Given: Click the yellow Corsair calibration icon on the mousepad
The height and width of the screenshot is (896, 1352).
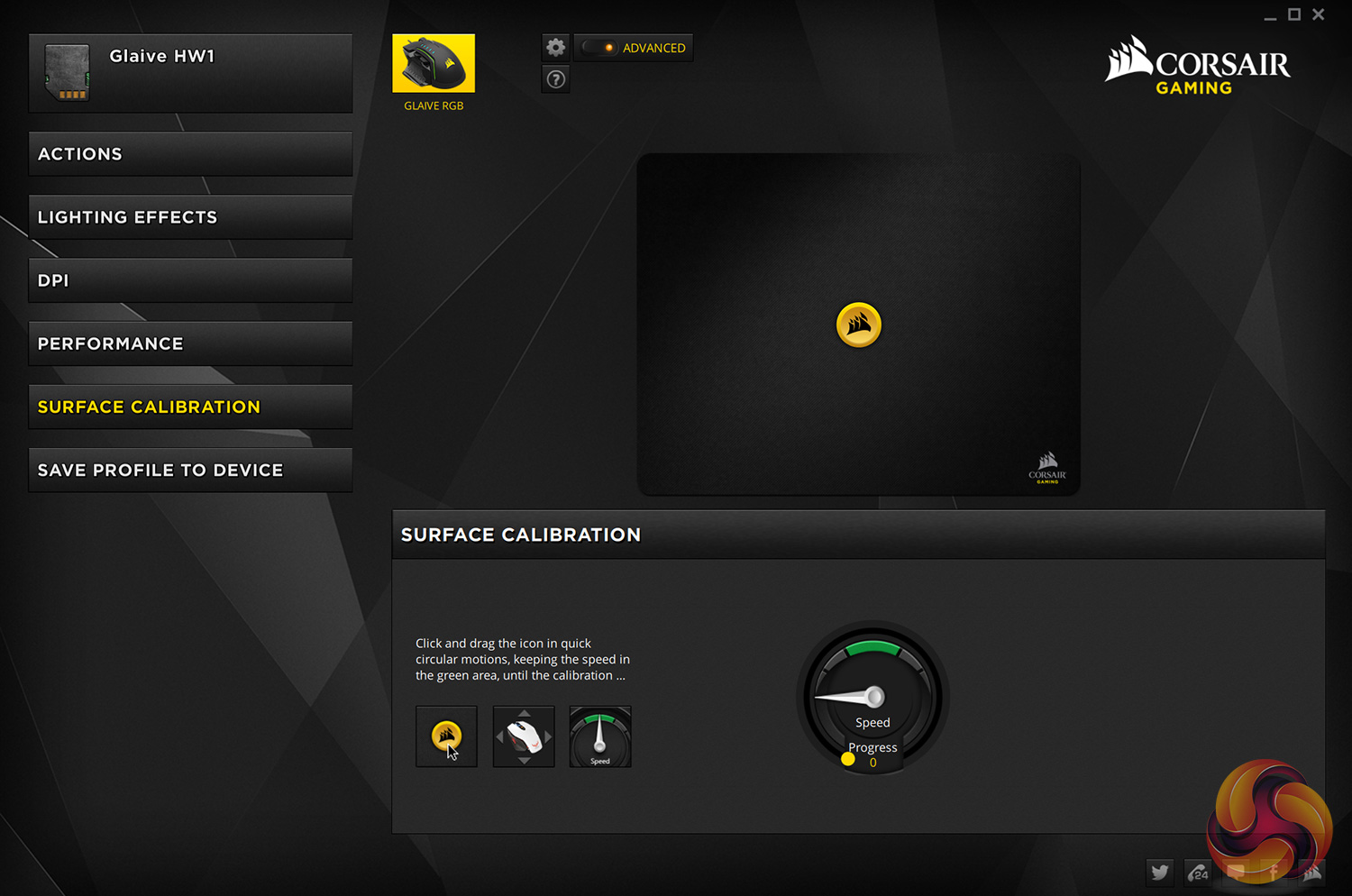Looking at the screenshot, I should [859, 325].
